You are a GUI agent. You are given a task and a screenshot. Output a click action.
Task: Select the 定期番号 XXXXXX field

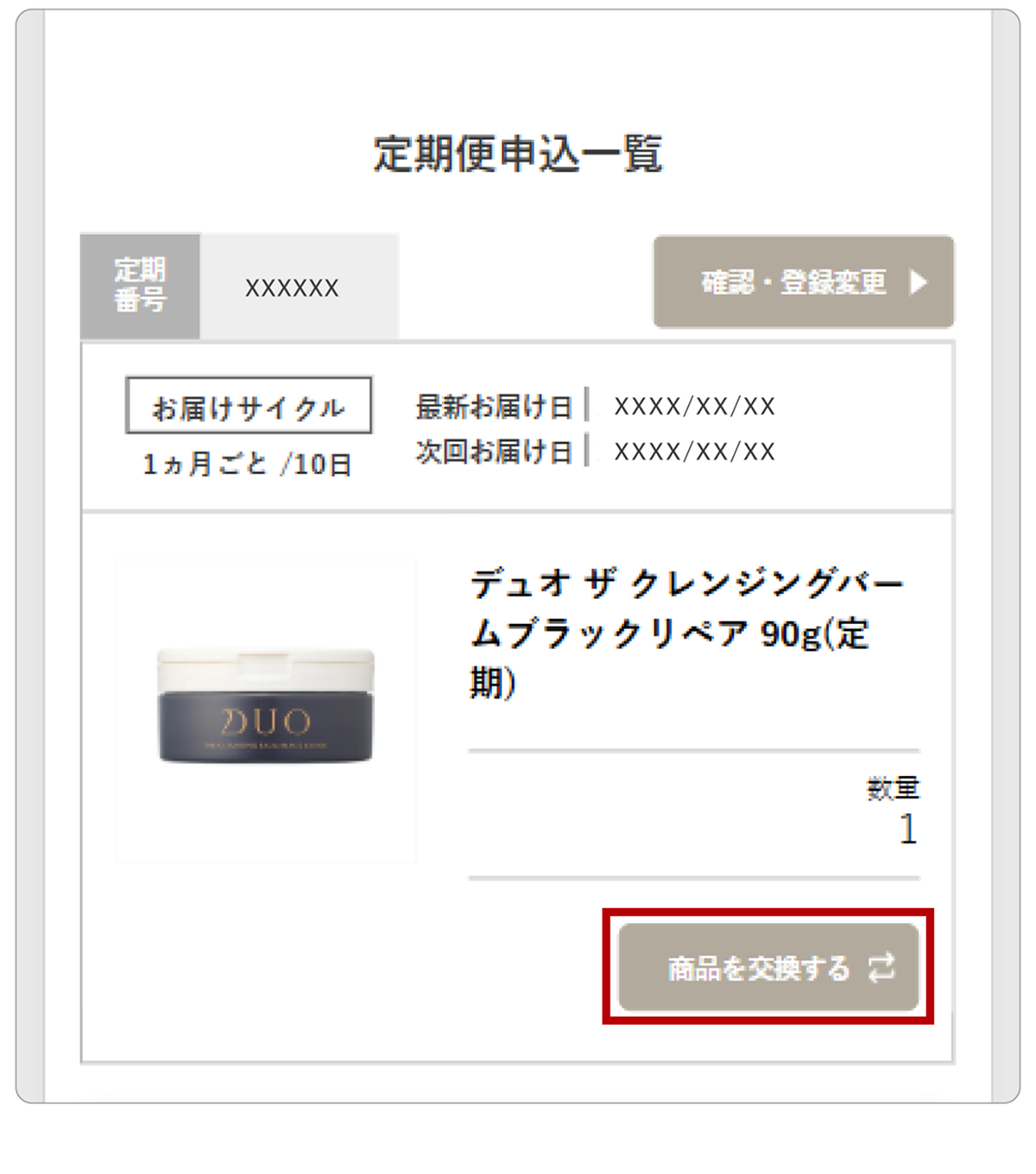point(292,287)
